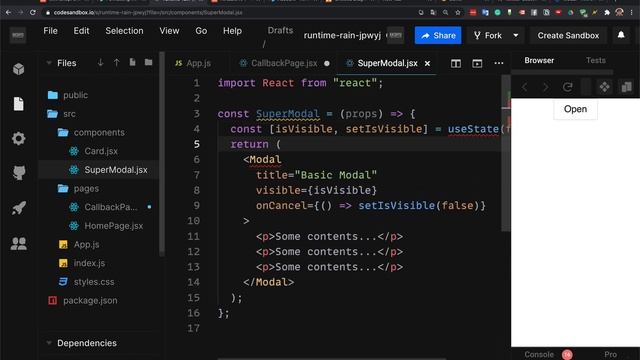Open the Deployment rocket icon
Screen dimensions: 640x360
click(19, 208)
